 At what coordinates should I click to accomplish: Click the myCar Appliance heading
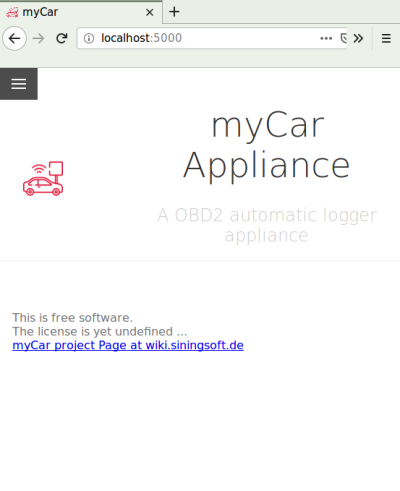click(x=267, y=145)
